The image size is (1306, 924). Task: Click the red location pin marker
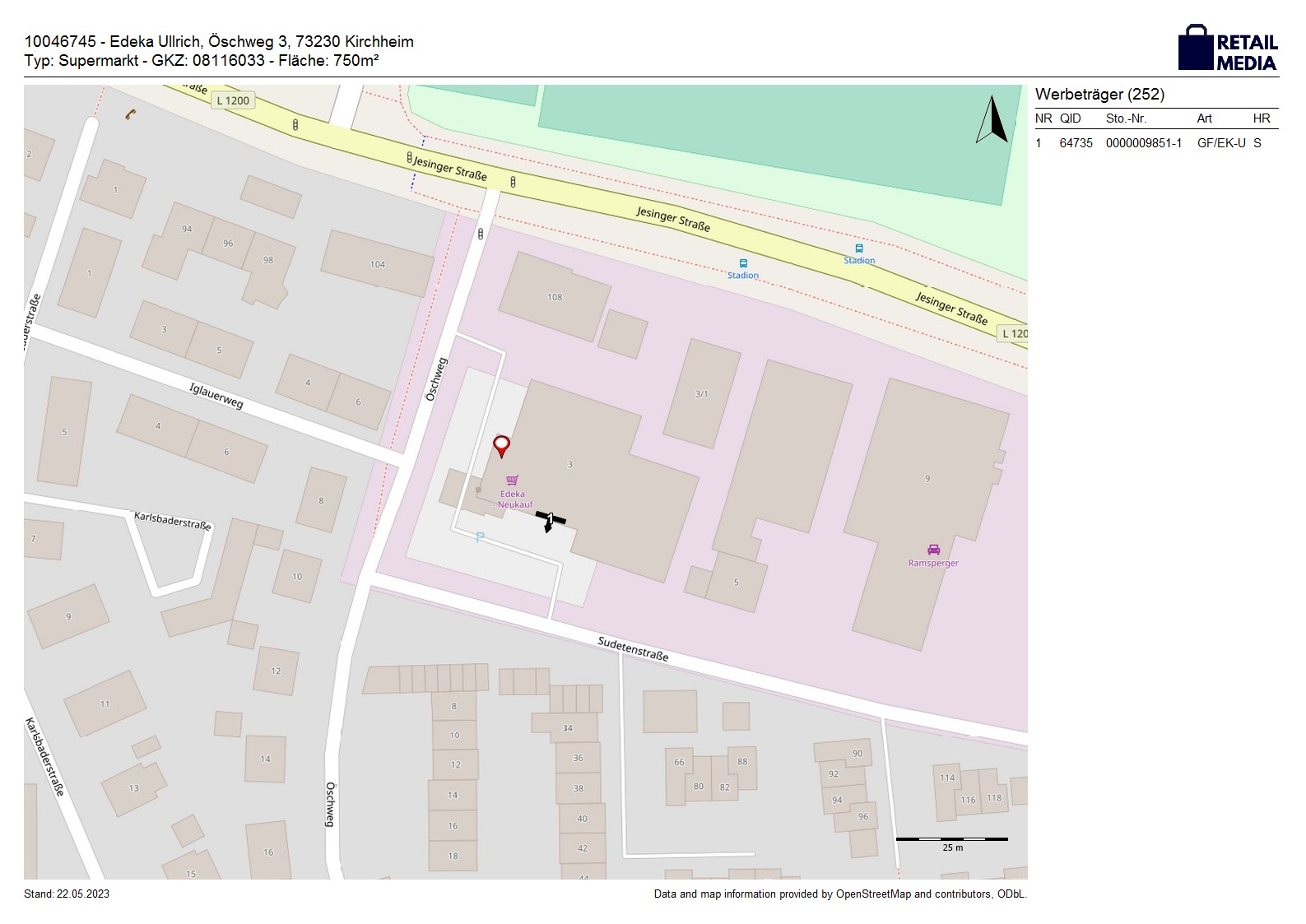pos(501,445)
